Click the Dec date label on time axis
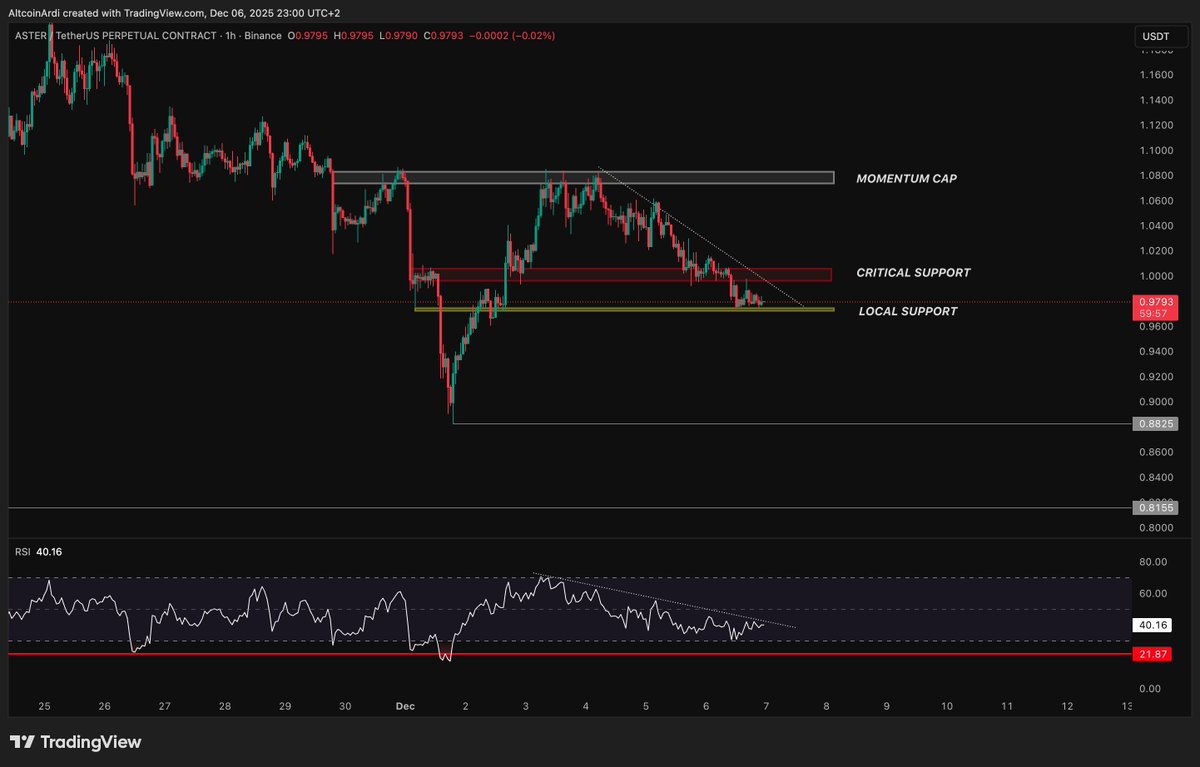Image resolution: width=1200 pixels, height=767 pixels. (x=407, y=706)
